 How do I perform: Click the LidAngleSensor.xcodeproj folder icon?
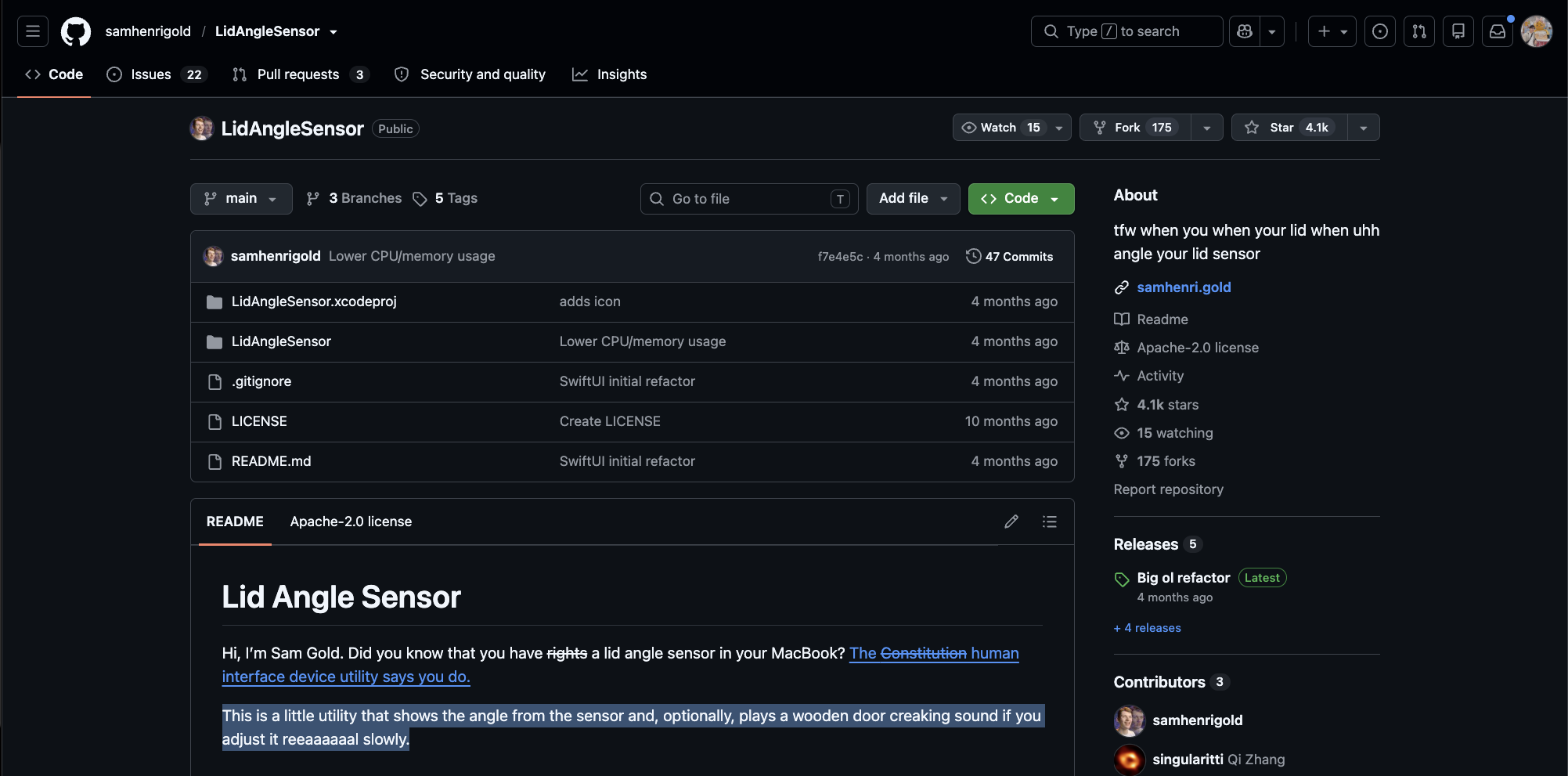click(x=214, y=302)
